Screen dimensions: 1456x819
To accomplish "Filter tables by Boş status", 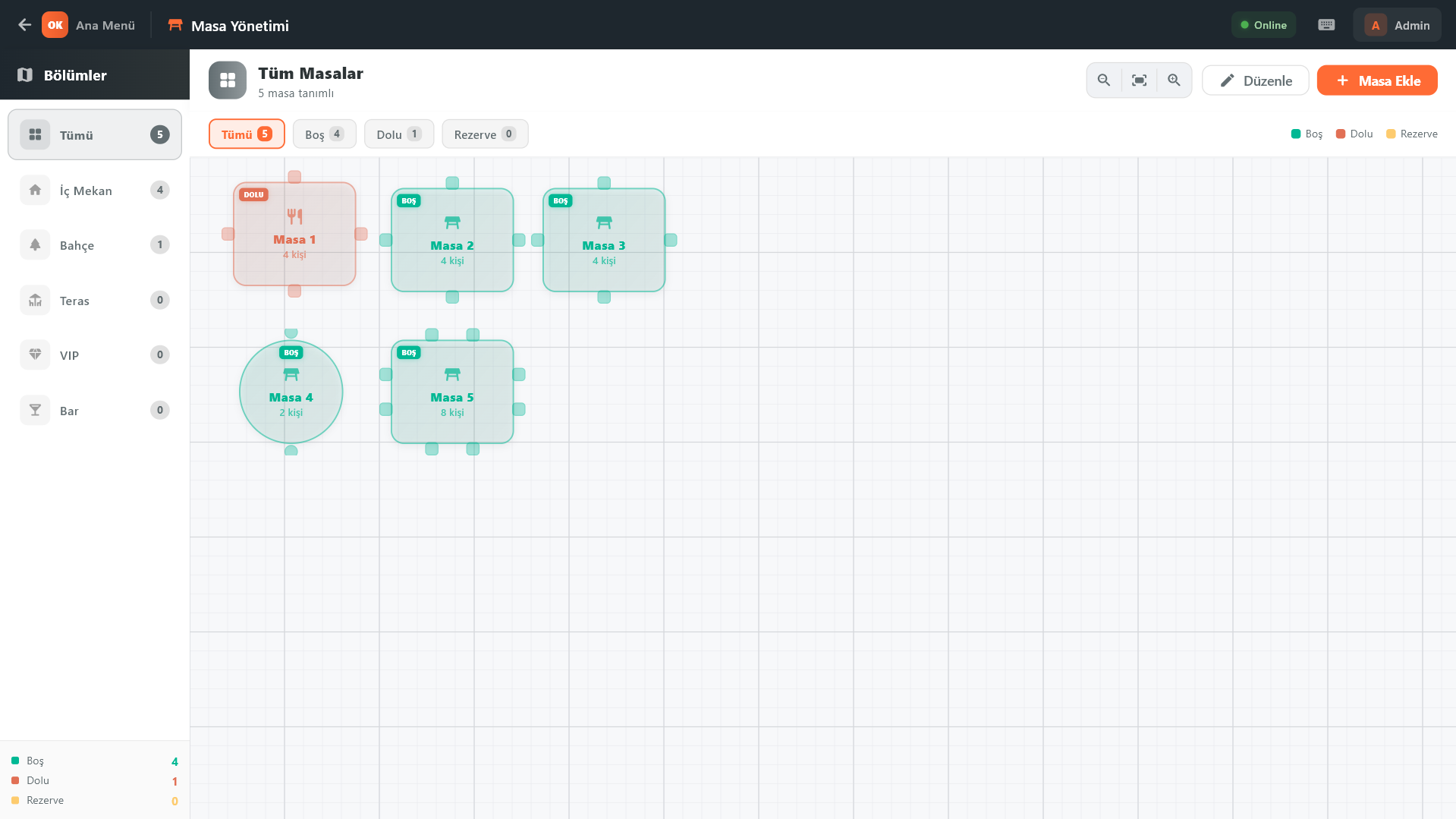I will coord(324,134).
